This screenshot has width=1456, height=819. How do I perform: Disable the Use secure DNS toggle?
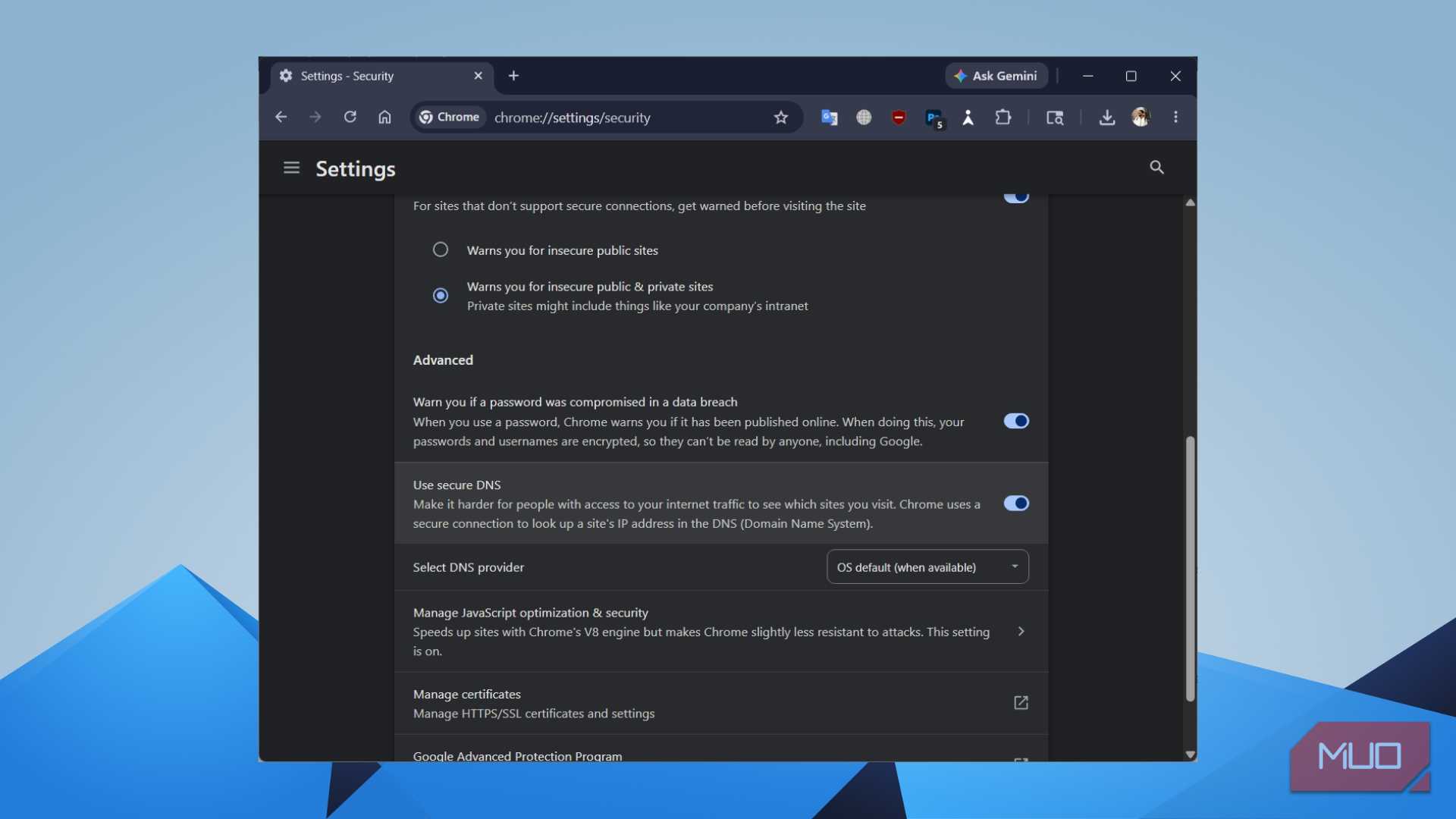pyautogui.click(x=1016, y=504)
